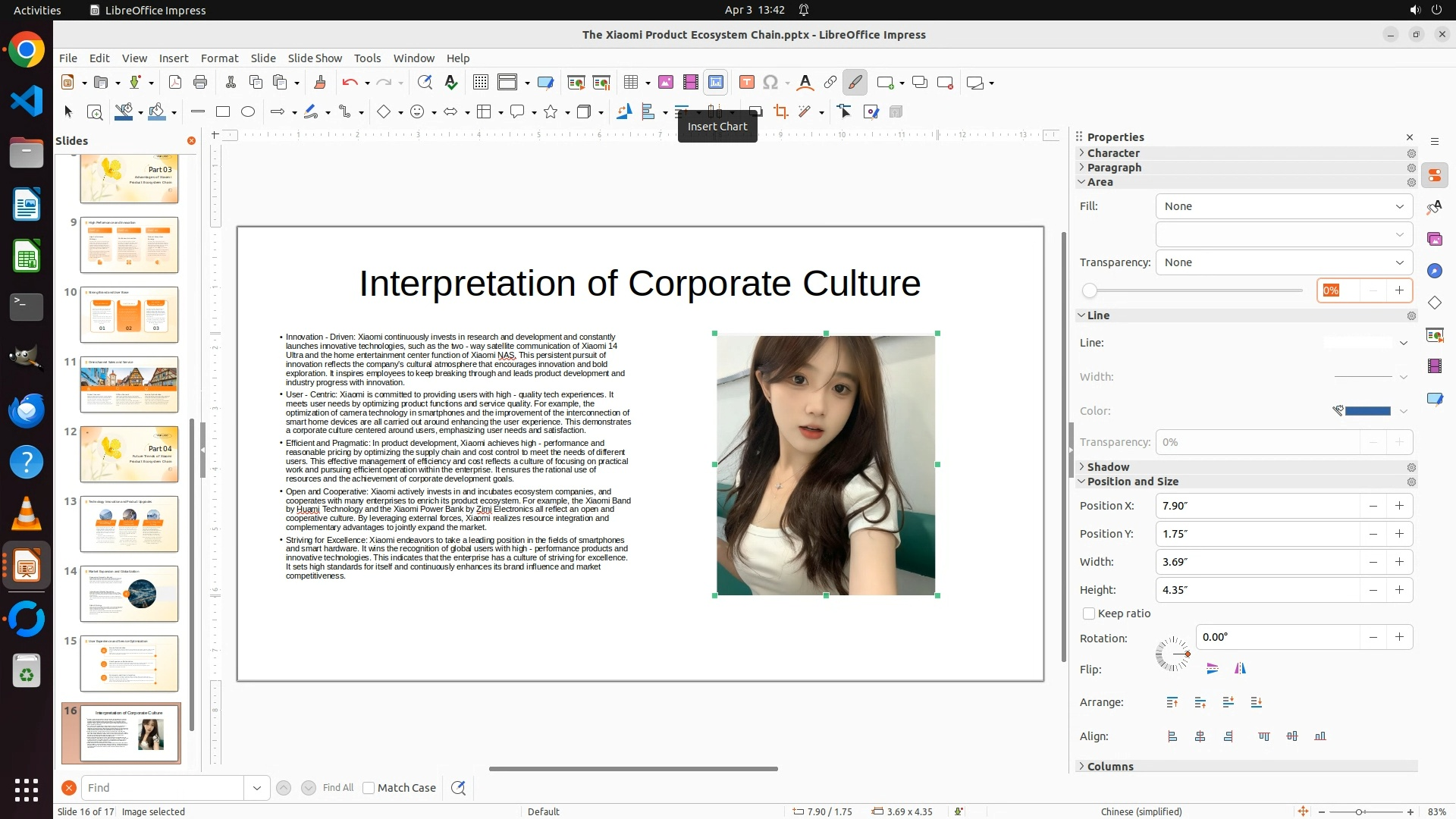The image size is (1456, 819).
Task: Open the Format menu
Action: point(219,58)
